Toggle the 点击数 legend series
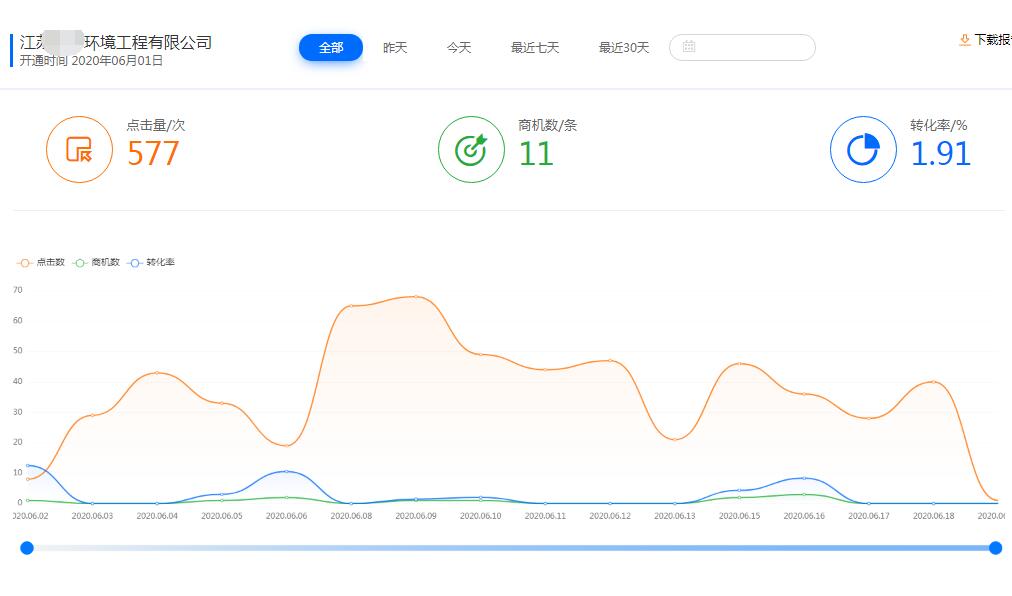 click(x=42, y=262)
